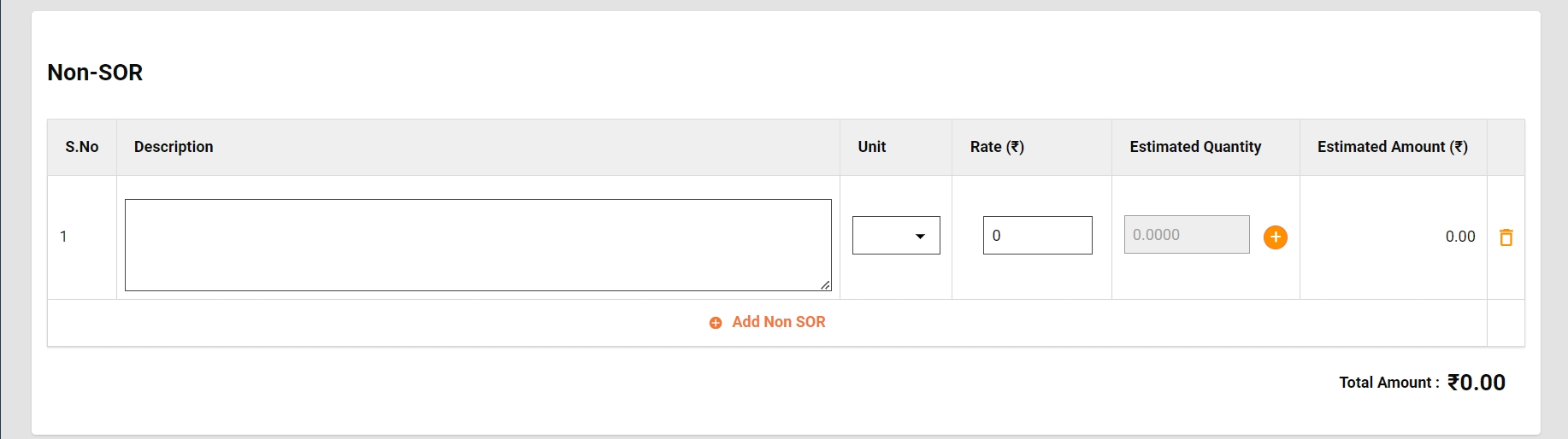Click the orange plus icon beside Estimated Quantity
The image size is (1568, 439).
1275,237
